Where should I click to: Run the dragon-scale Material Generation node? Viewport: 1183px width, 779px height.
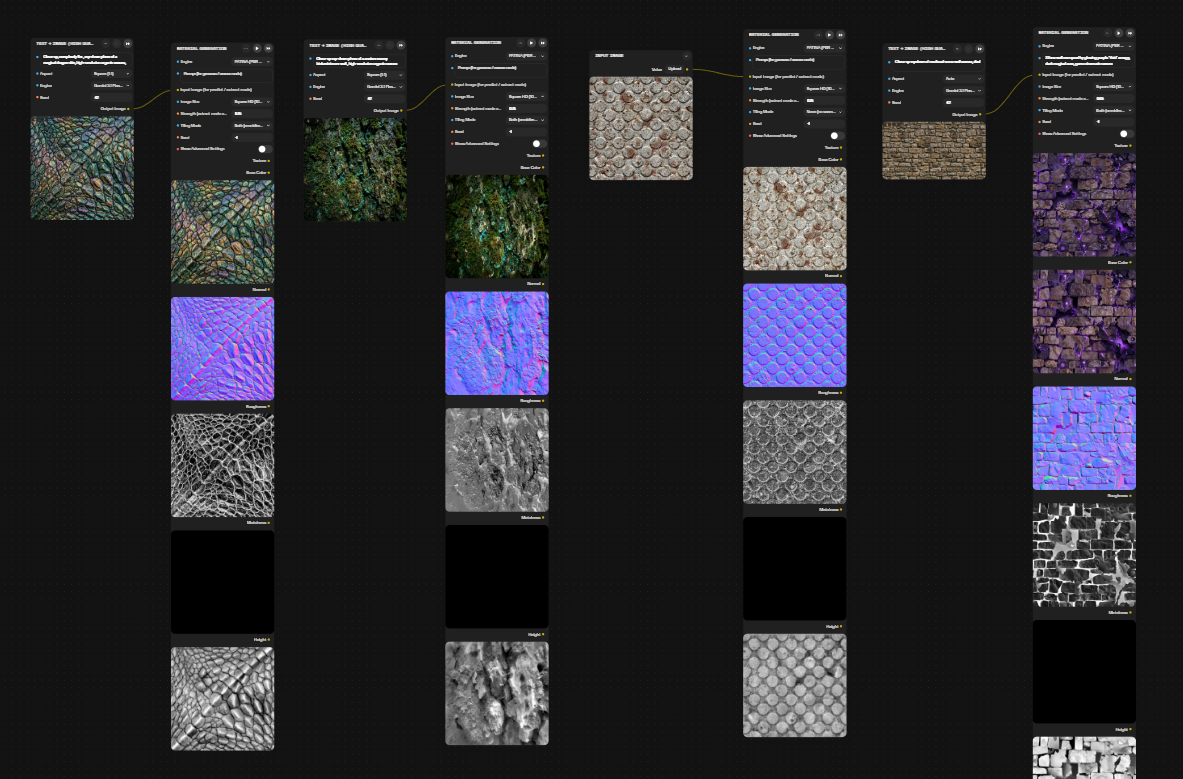tap(257, 48)
